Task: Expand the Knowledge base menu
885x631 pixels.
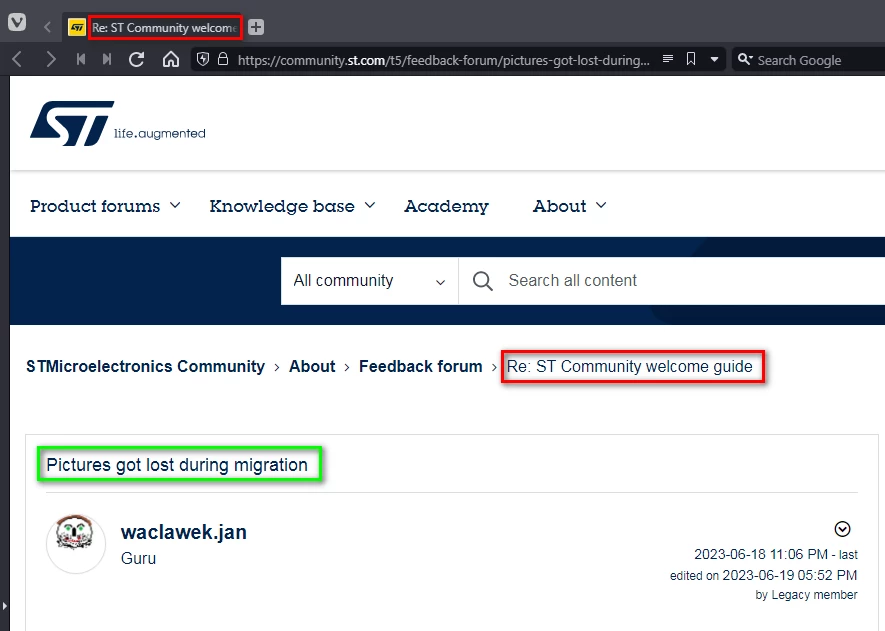Action: point(292,206)
